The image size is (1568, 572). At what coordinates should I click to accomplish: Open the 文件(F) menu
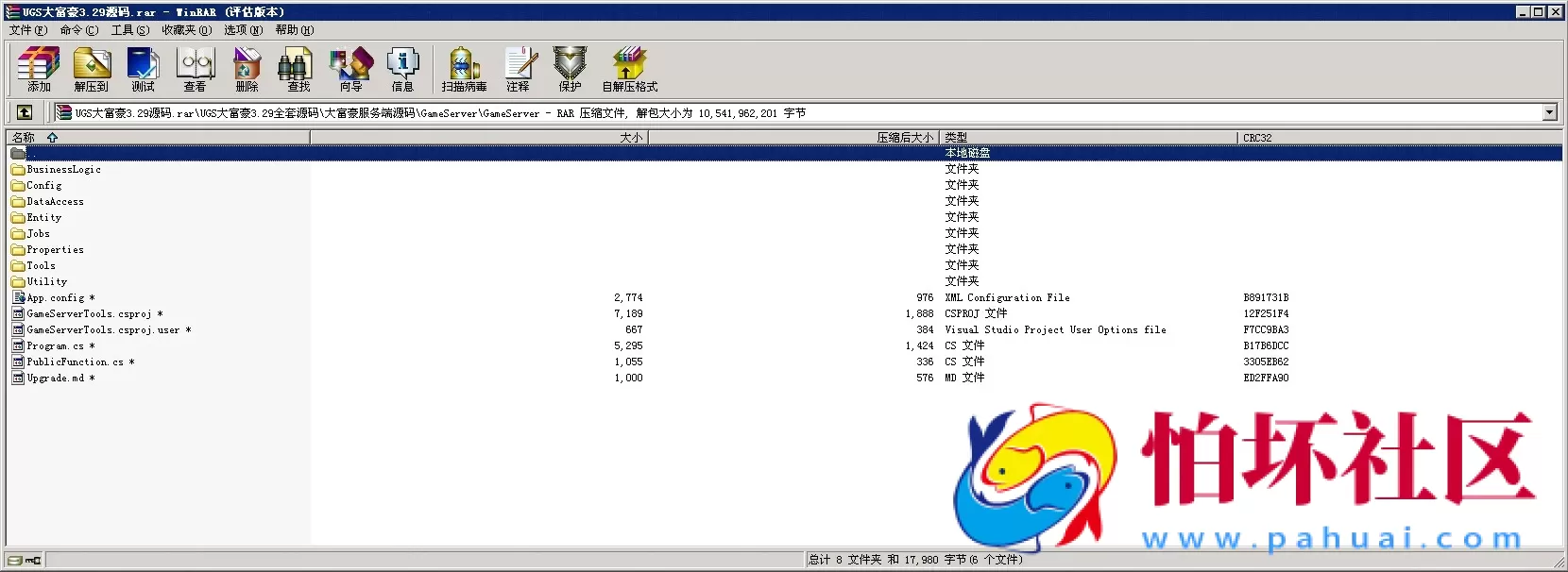[28, 30]
